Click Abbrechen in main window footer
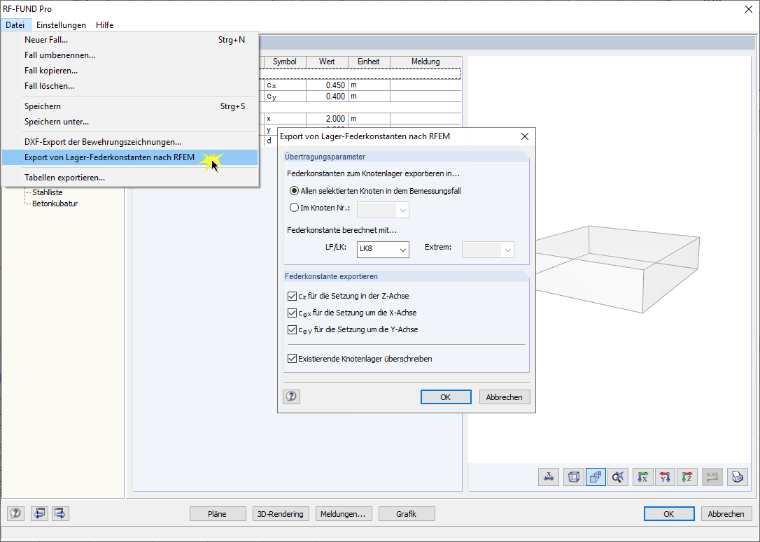 (726, 513)
